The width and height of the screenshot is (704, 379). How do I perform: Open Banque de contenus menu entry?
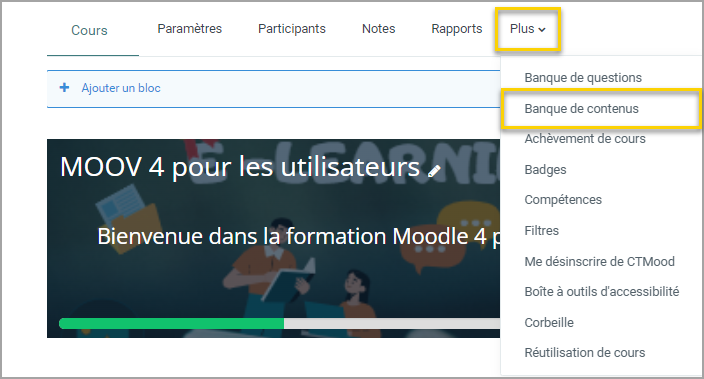point(581,109)
